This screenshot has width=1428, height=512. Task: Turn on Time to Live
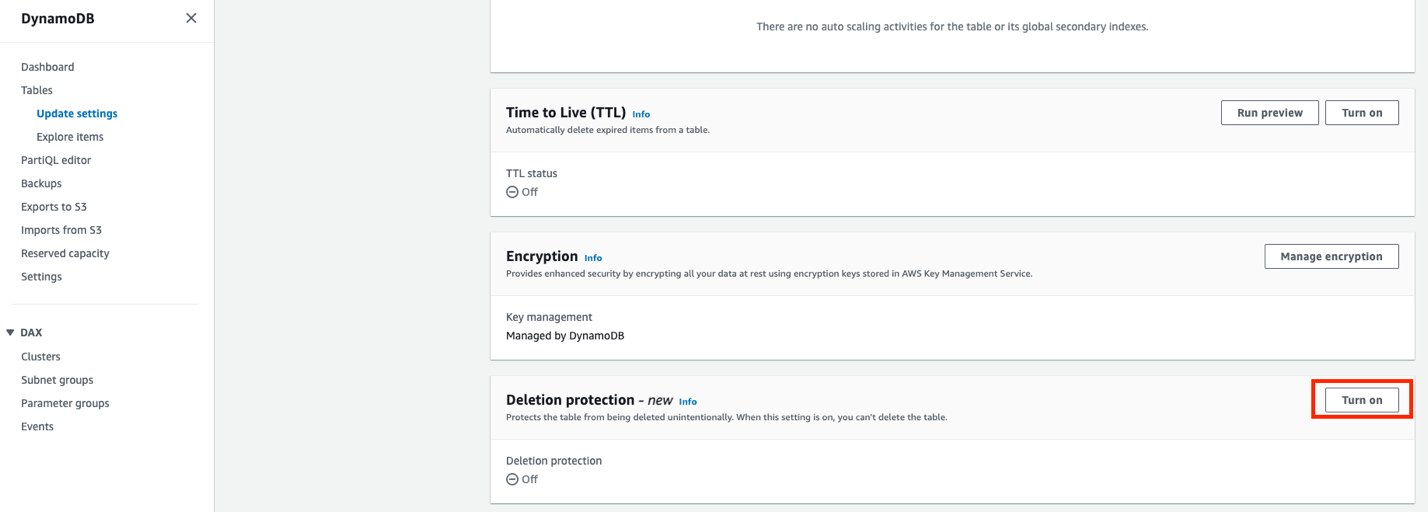point(1361,113)
